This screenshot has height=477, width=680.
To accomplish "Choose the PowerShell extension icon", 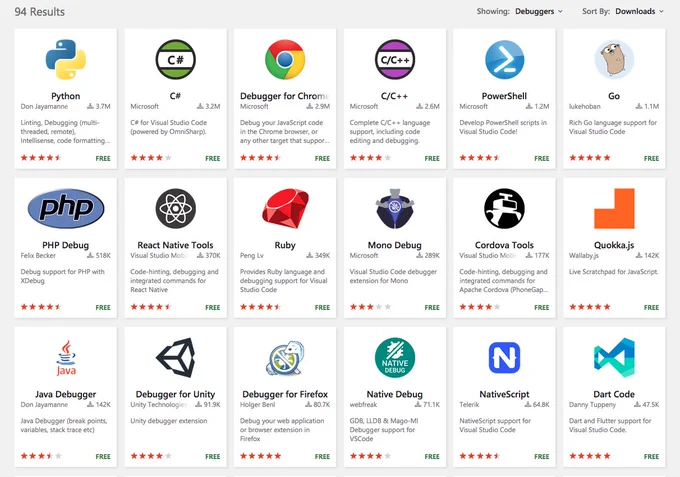I will pos(504,59).
